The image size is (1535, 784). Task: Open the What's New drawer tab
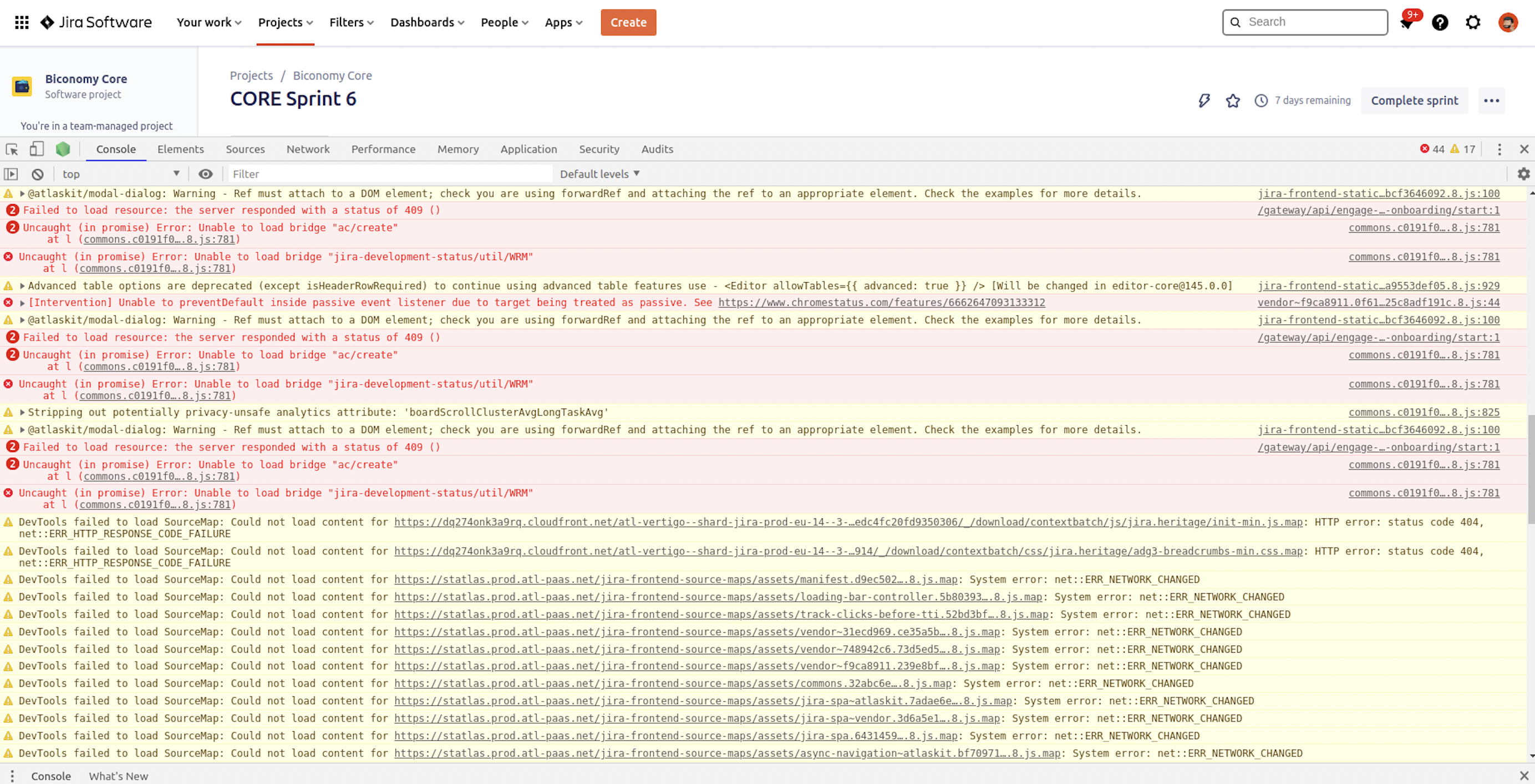coord(119,776)
